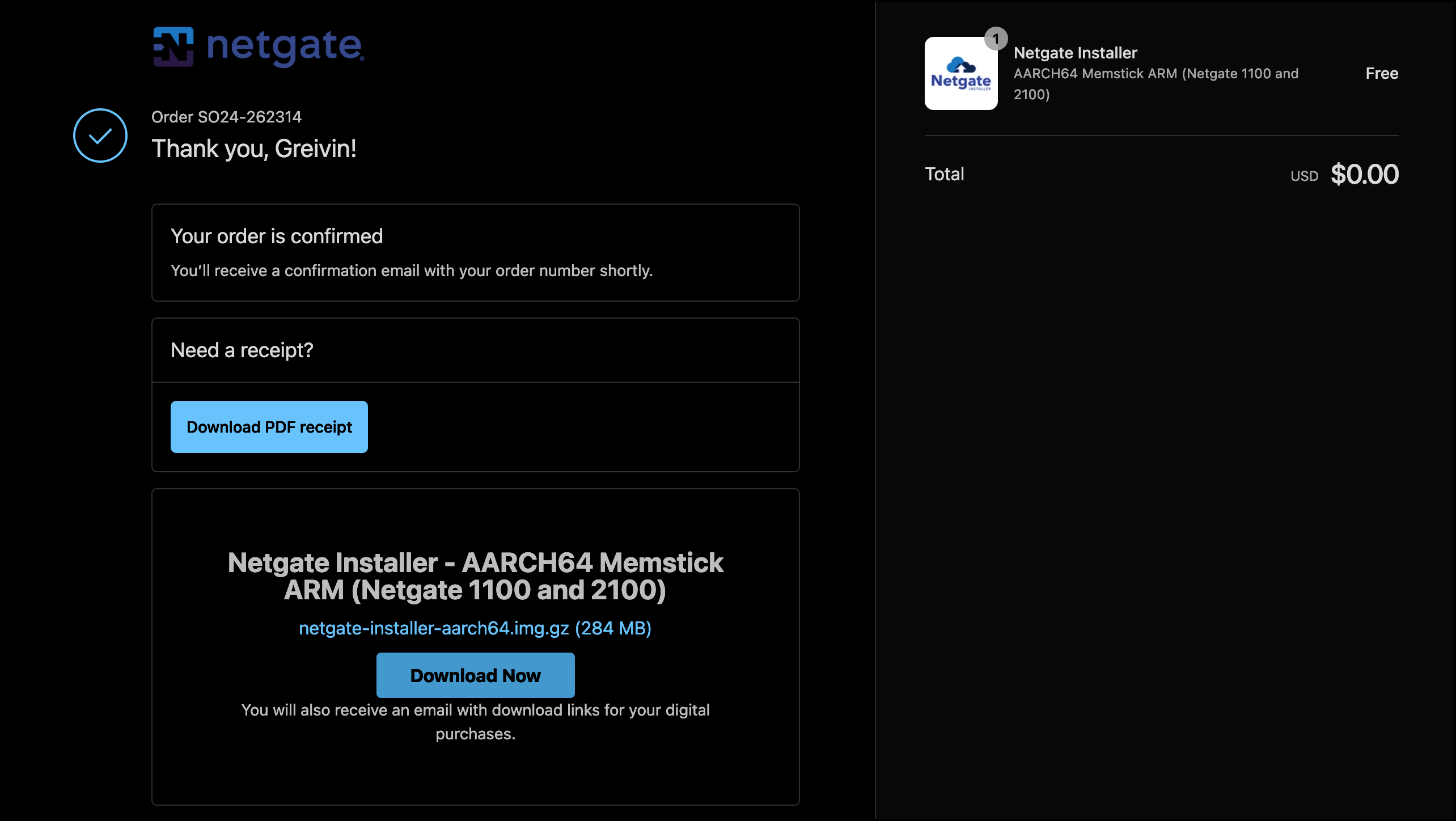The height and width of the screenshot is (821, 1456).
Task: Click the $0.00 total amount
Action: pos(1365,174)
